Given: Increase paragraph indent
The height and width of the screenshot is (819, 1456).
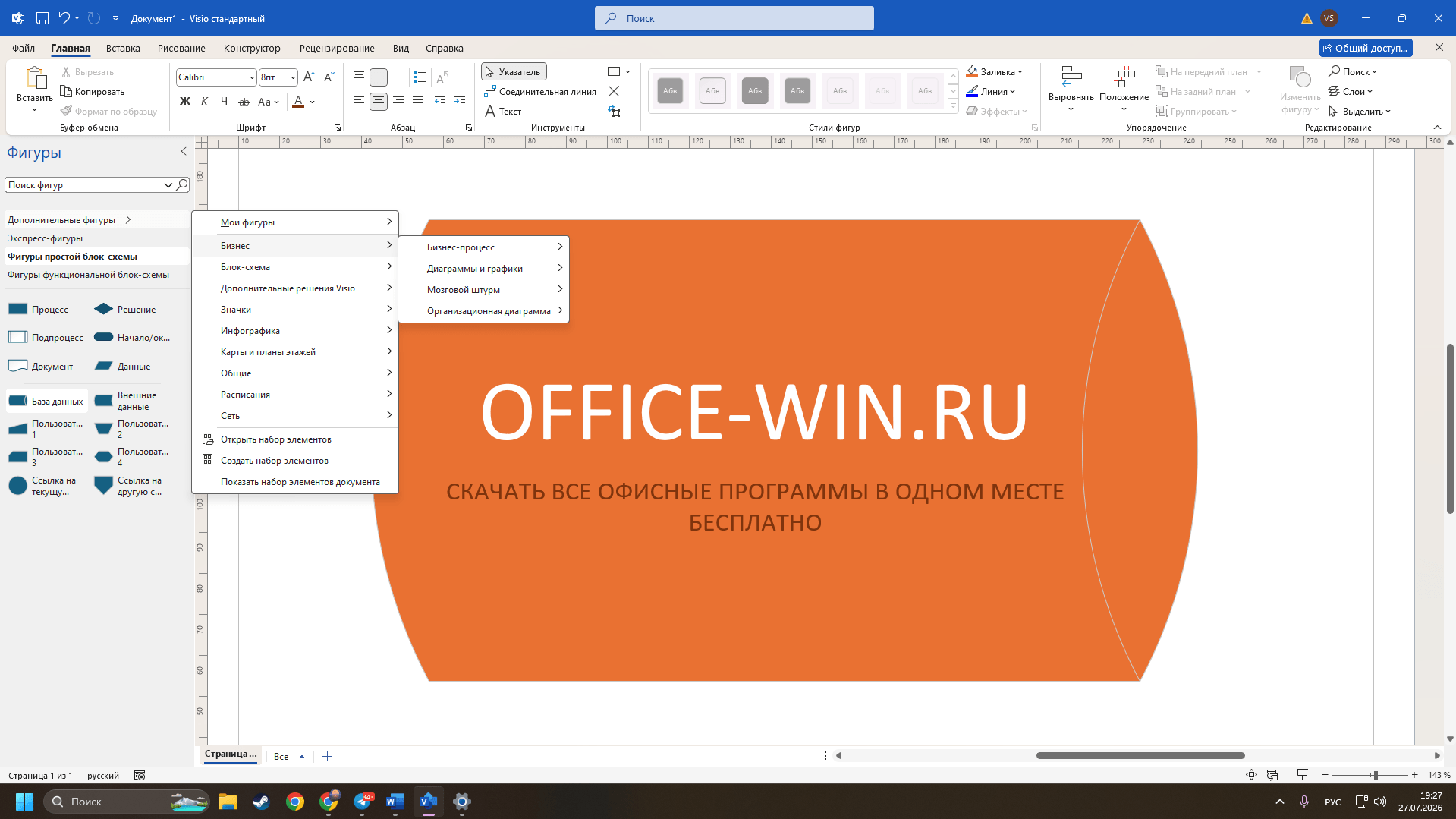Looking at the screenshot, I should (460, 102).
